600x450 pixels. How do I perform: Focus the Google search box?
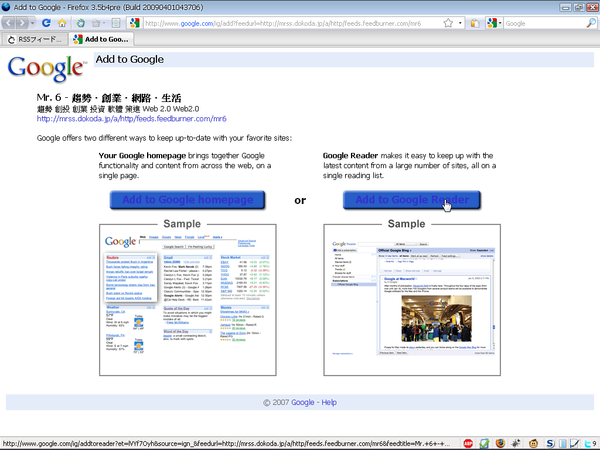click(x=545, y=23)
